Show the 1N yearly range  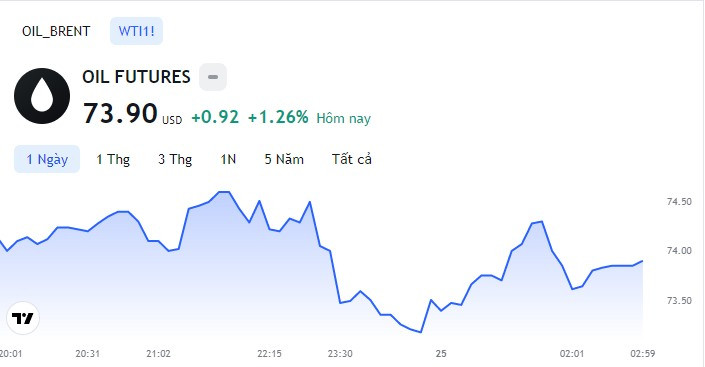[x=228, y=159]
